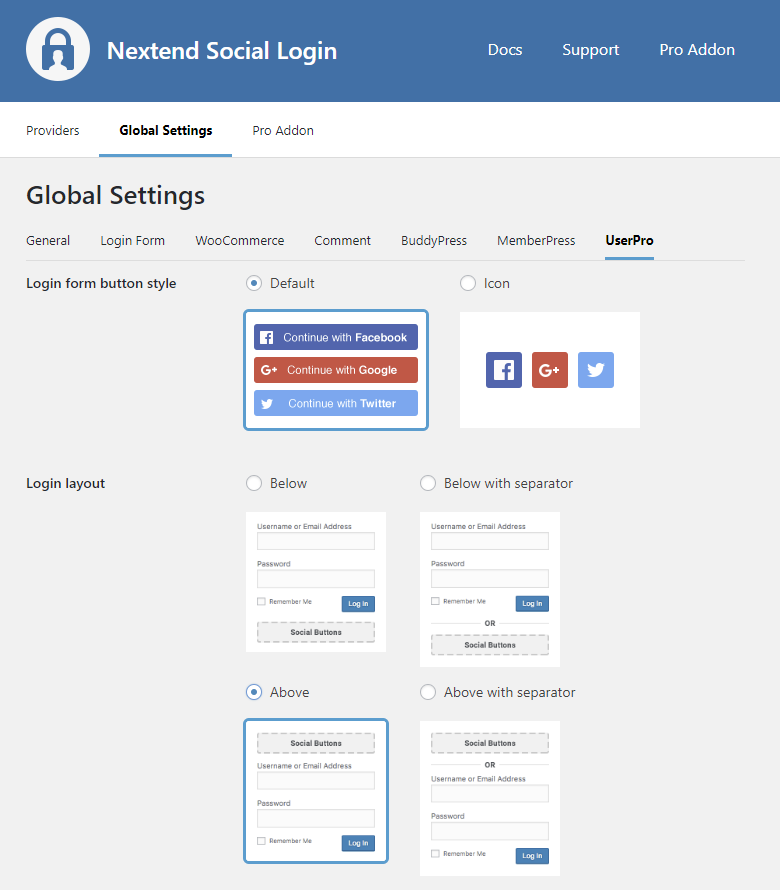Open the Support link in header
The height and width of the screenshot is (890, 780).
590,50
